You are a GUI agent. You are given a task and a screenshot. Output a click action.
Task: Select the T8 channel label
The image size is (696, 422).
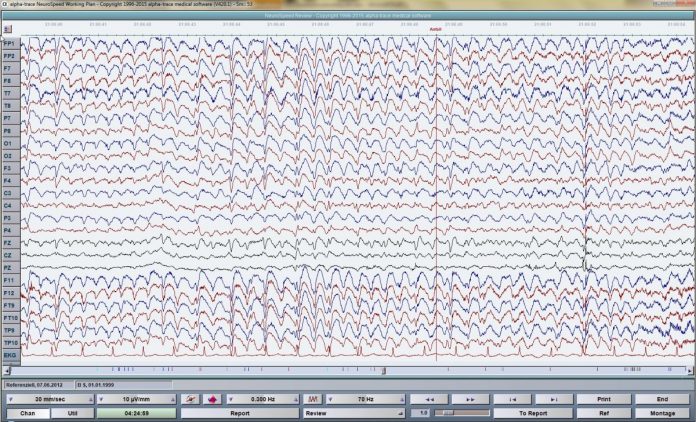click(x=11, y=106)
